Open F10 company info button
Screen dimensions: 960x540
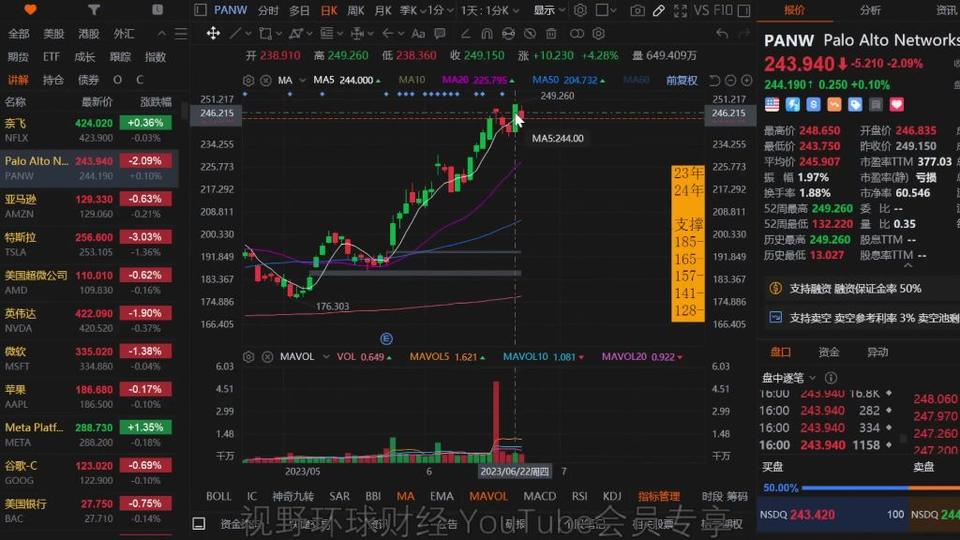pos(723,10)
